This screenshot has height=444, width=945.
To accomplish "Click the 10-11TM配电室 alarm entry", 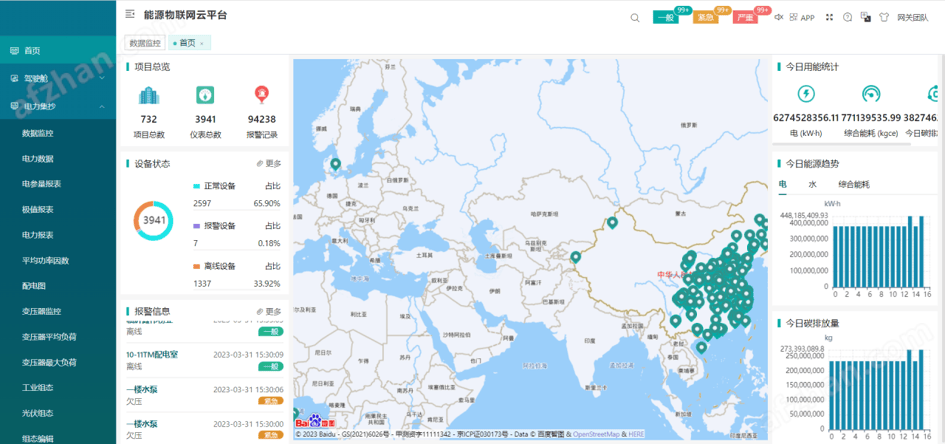I will (x=204, y=360).
